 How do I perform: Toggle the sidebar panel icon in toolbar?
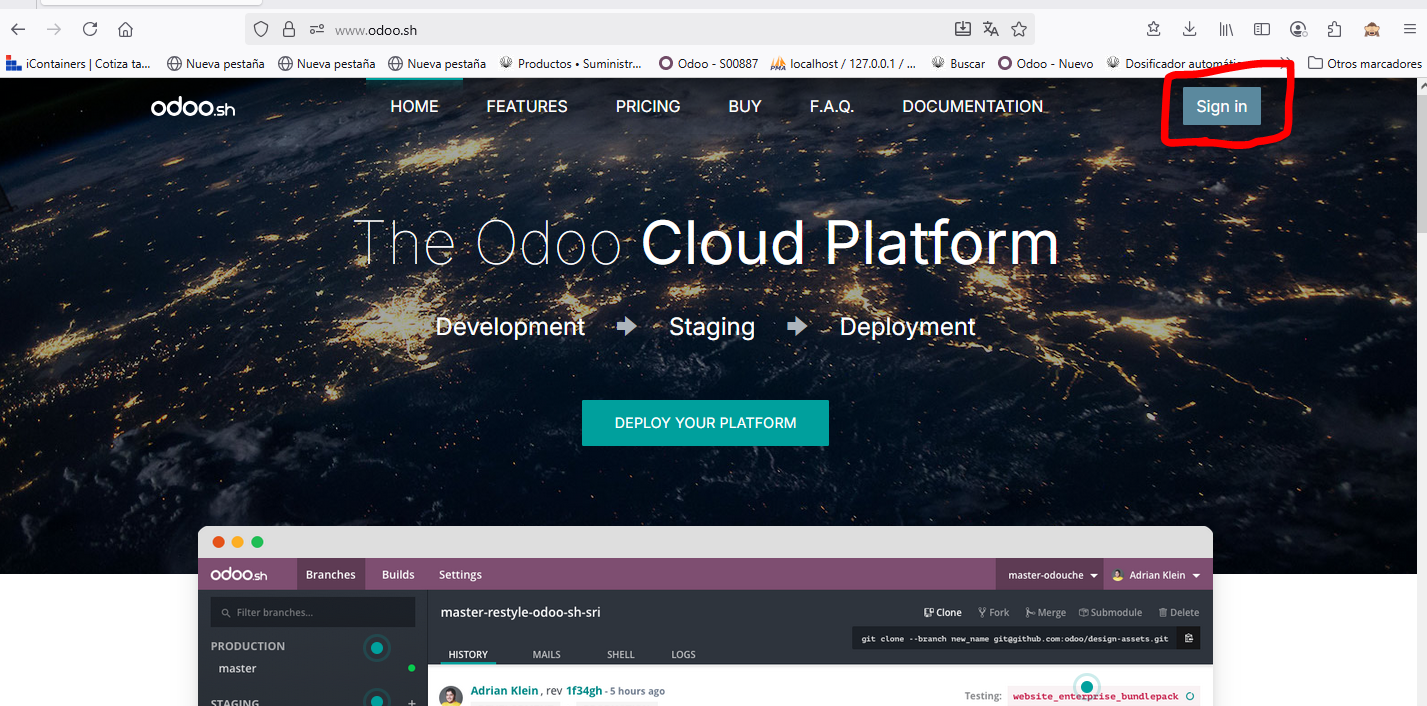point(1262,29)
